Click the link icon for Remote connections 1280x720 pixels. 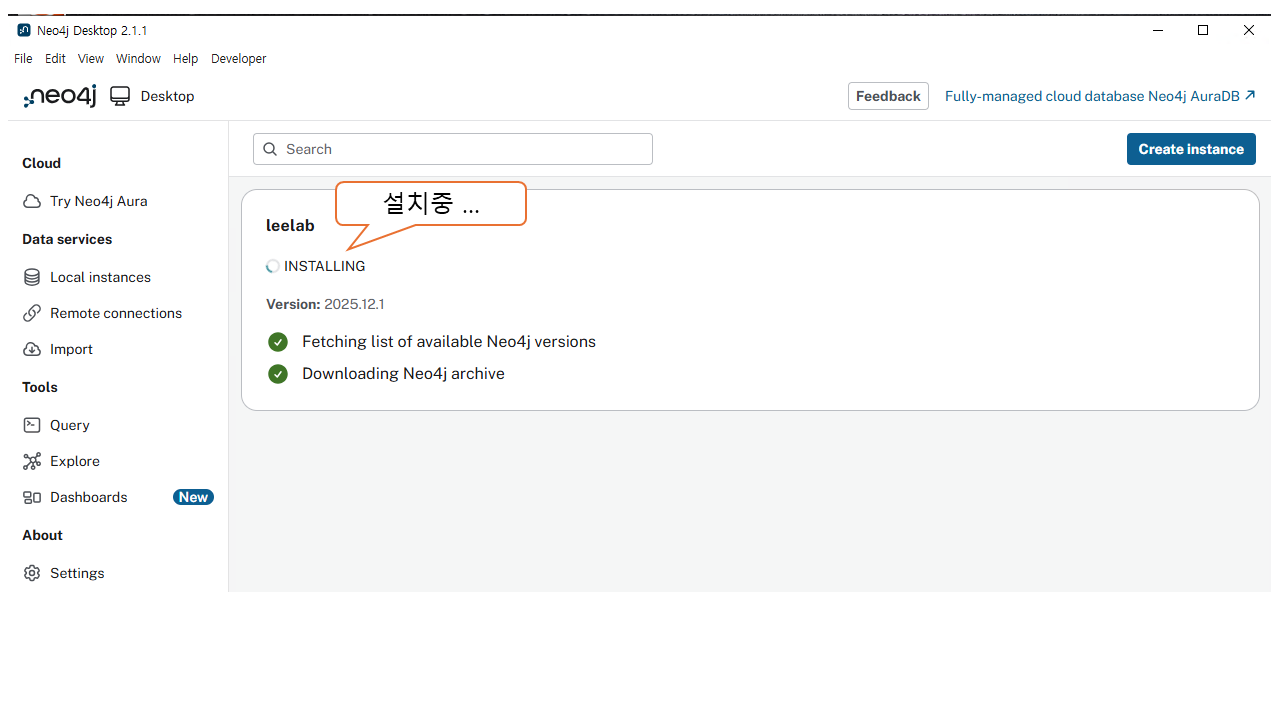[32, 313]
